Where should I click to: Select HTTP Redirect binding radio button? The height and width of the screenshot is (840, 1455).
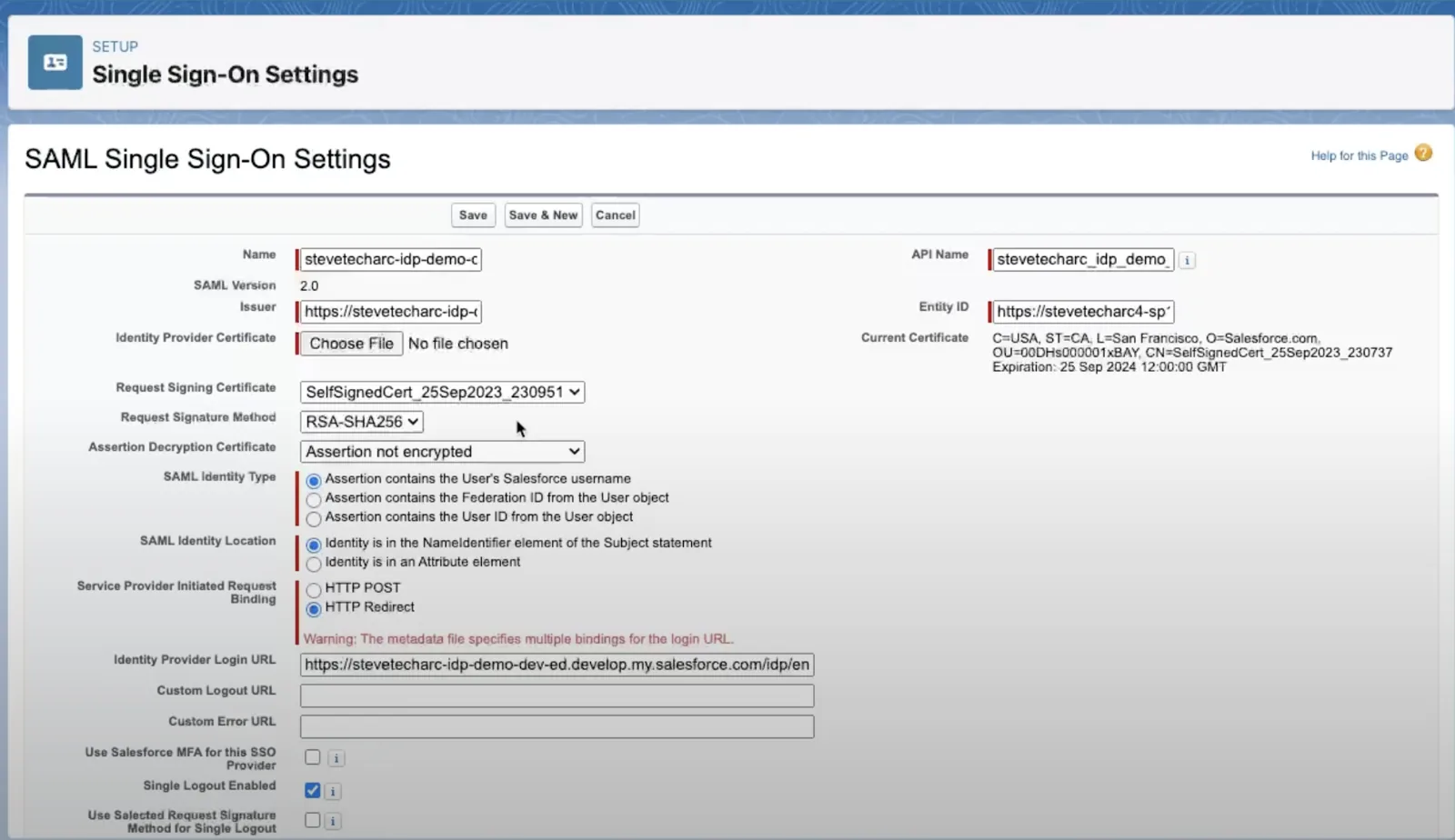(314, 609)
